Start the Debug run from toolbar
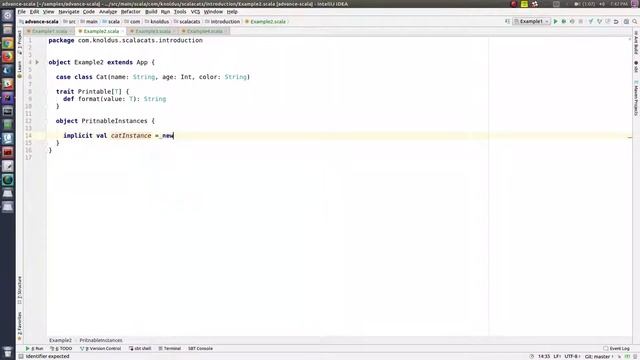This screenshot has height=360, width=640. [564, 22]
